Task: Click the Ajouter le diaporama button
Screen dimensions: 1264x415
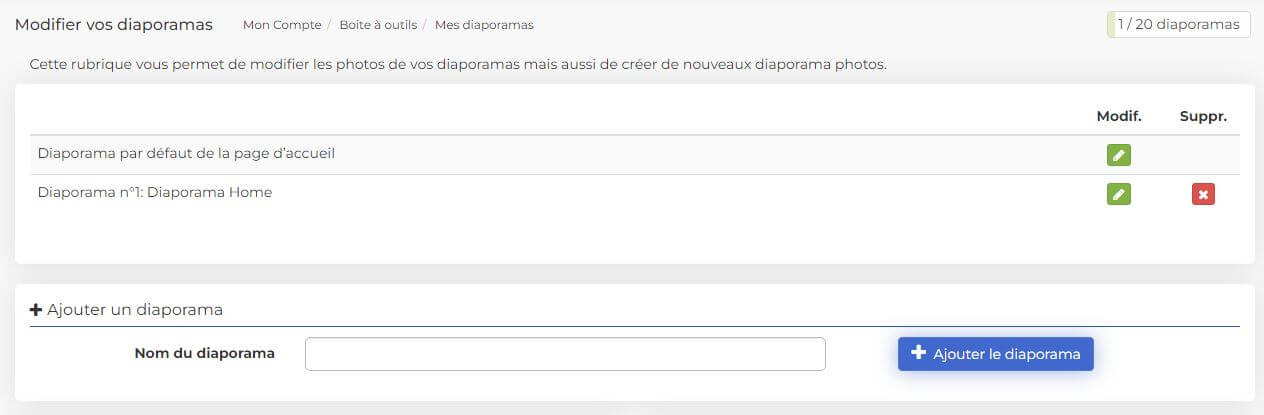Action: 996,354
